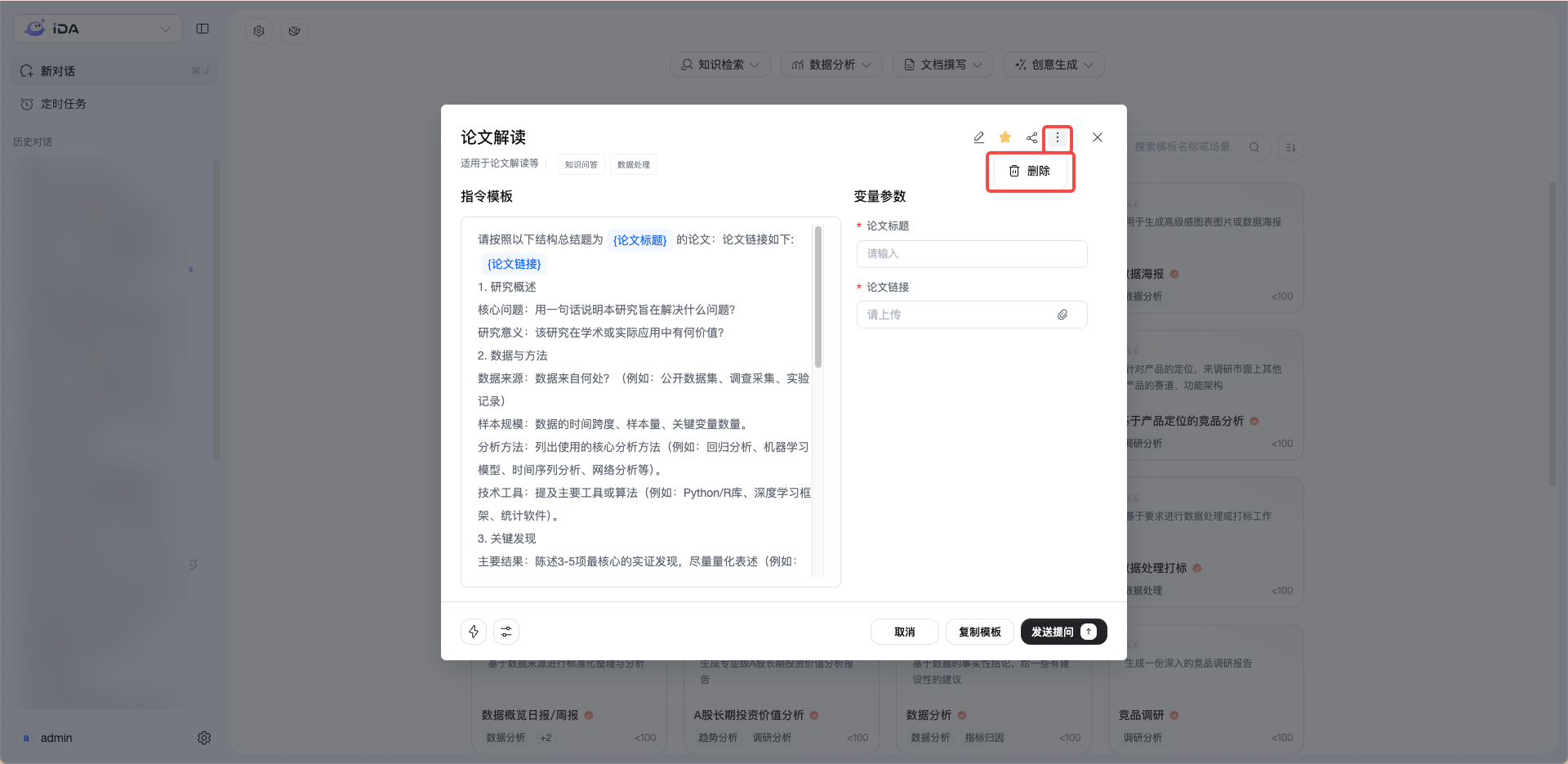Click the 论文标题 input field
This screenshot has width=1568, height=764.
pos(972,254)
